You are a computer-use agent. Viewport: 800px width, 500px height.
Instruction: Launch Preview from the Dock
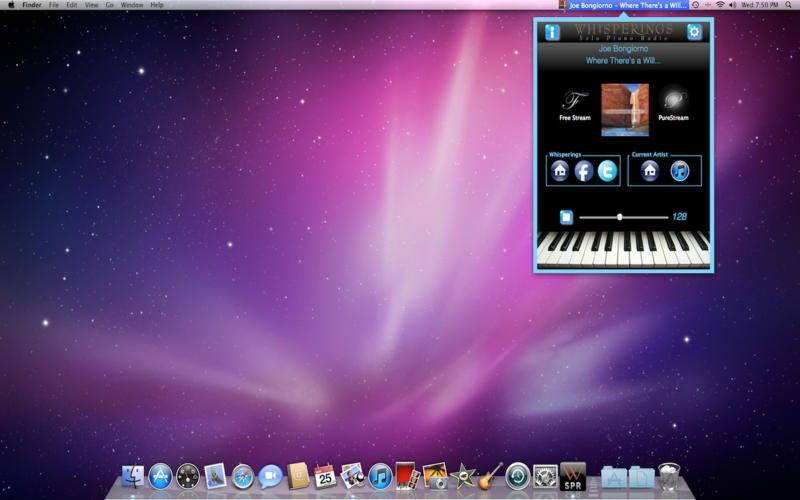[x=353, y=477]
